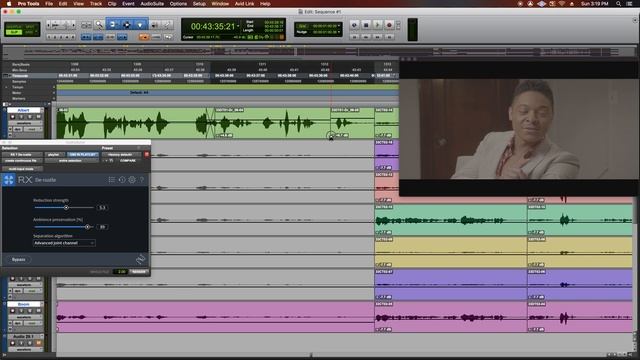Click the Reduction strength value field
Screen dimensions: 640x360
point(102,208)
